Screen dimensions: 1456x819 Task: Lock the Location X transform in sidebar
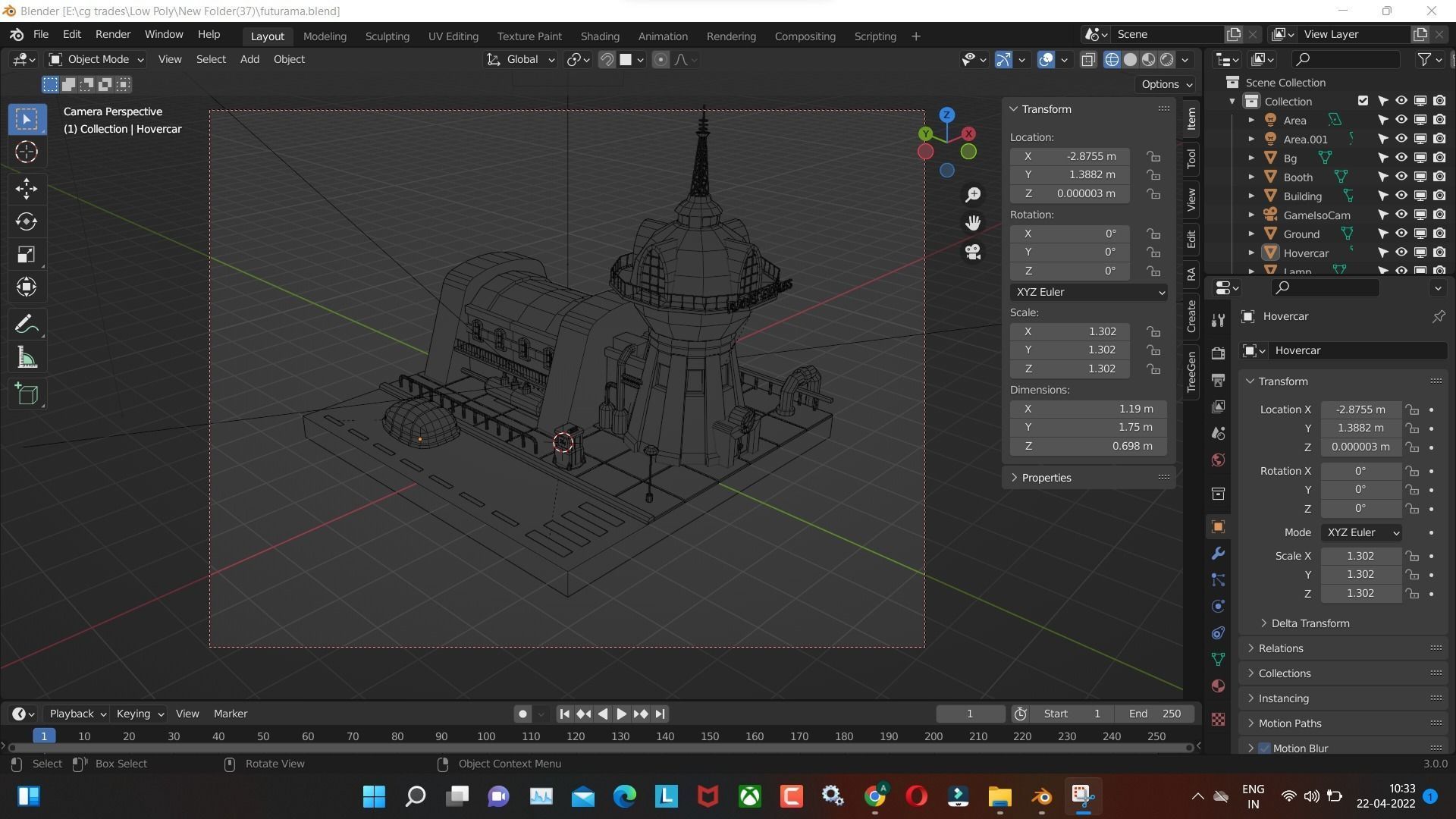tap(1153, 156)
